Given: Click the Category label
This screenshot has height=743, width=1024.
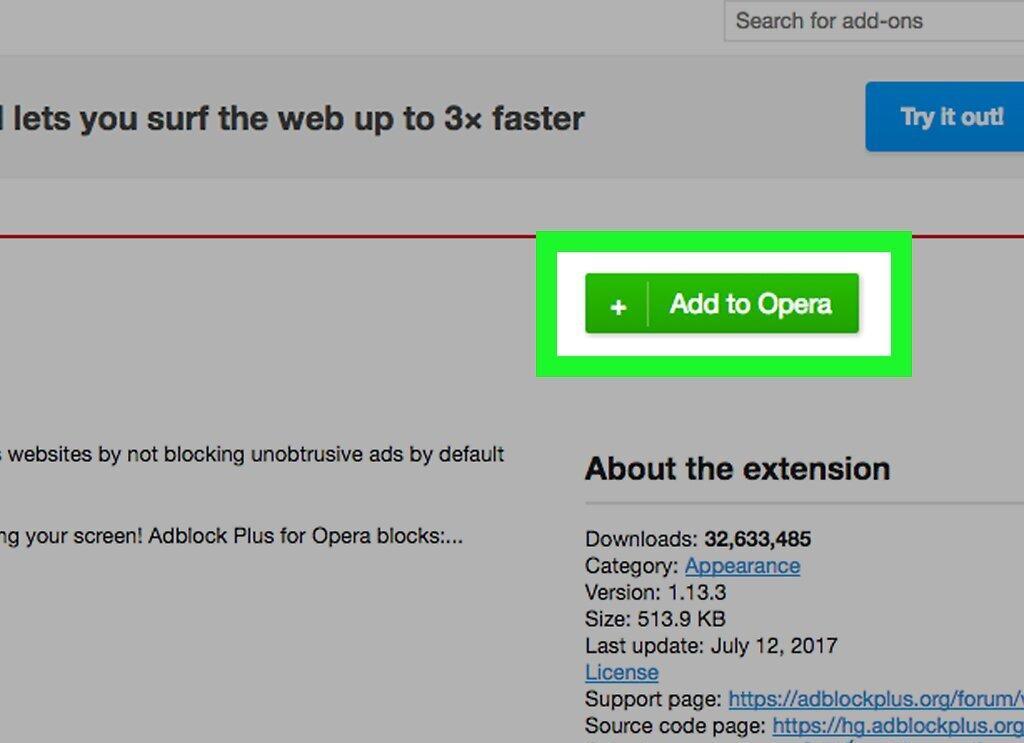Looking at the screenshot, I should [631, 565].
